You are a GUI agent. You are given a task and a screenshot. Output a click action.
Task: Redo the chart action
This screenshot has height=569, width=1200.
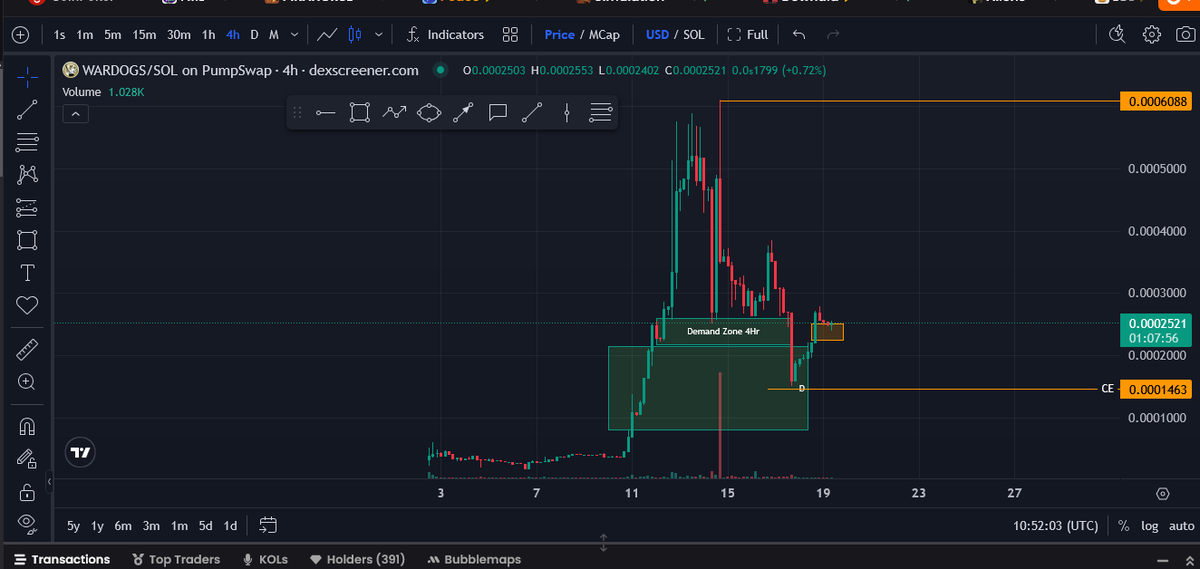pos(833,35)
